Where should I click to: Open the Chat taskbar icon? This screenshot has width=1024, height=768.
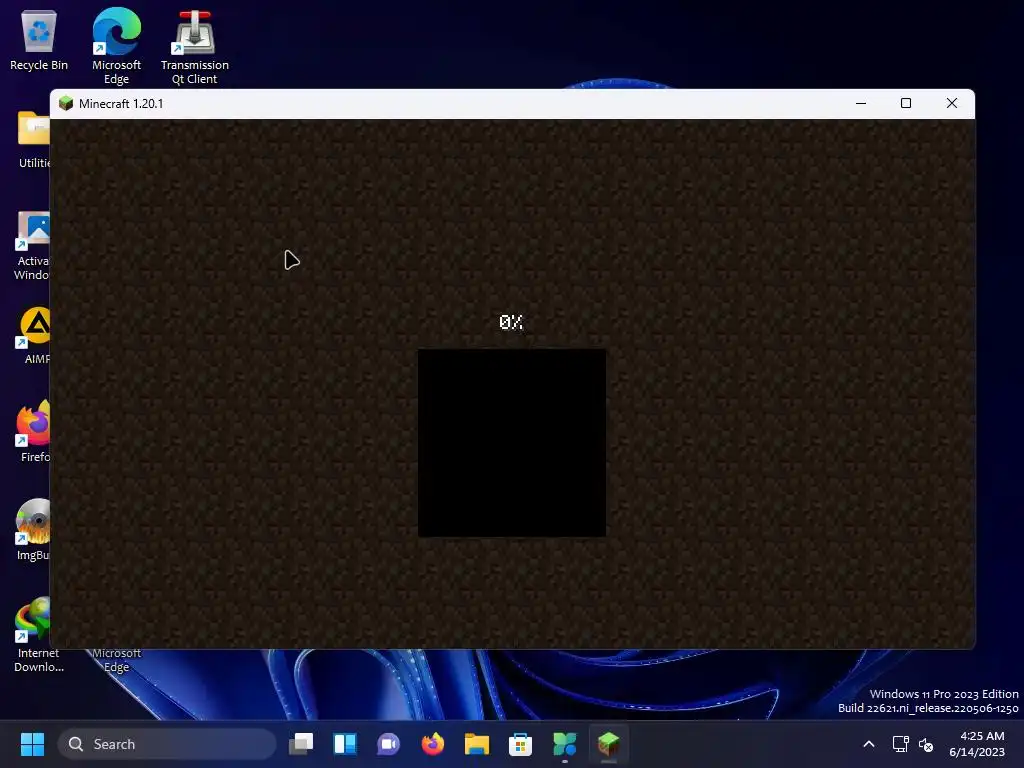[389, 744]
